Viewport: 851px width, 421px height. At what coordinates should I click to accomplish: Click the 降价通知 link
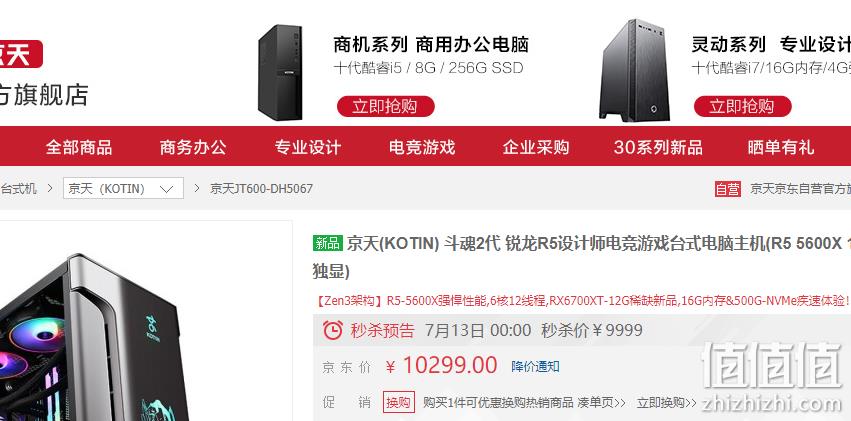tap(535, 366)
